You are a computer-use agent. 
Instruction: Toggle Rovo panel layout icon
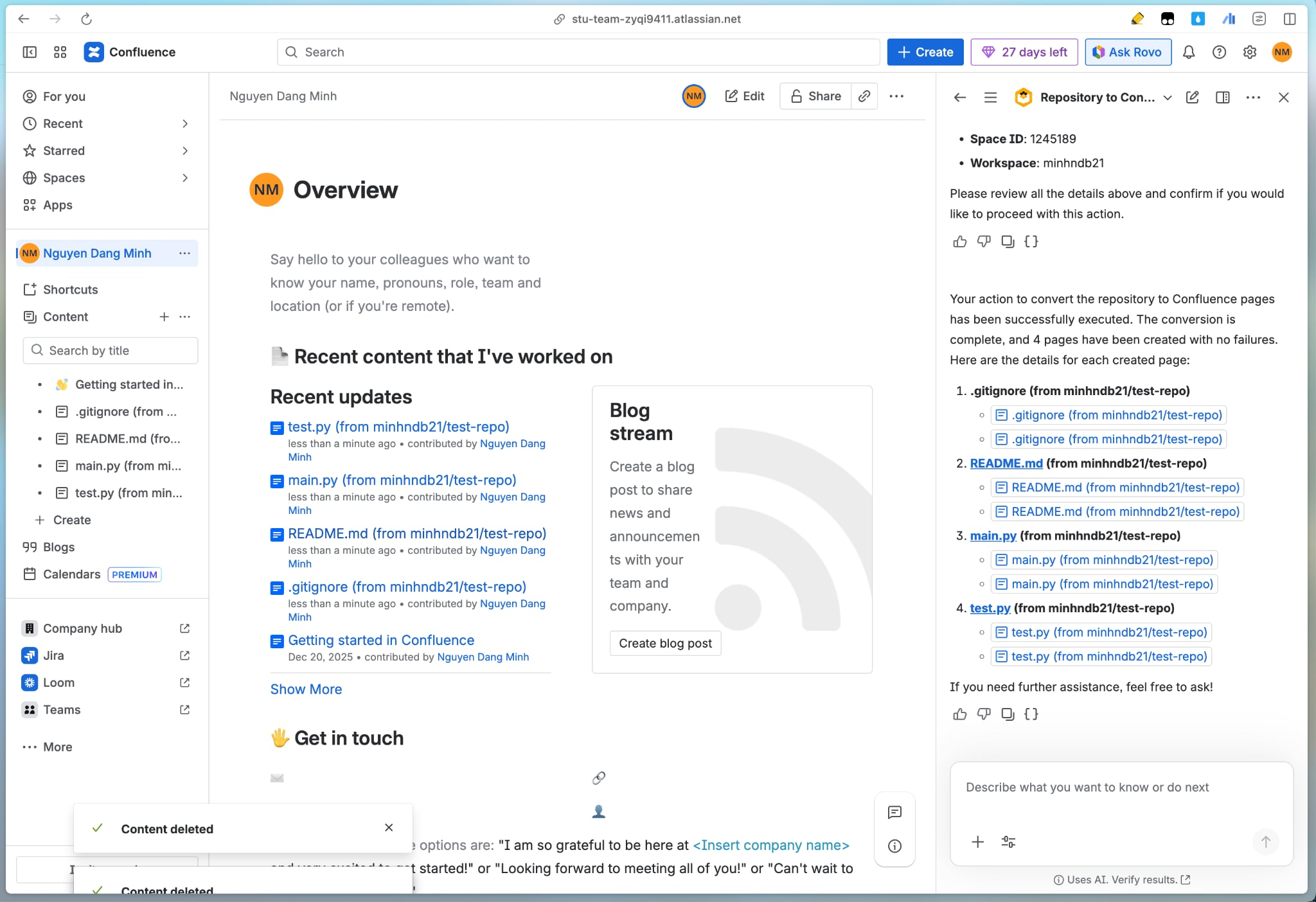[x=1222, y=97]
